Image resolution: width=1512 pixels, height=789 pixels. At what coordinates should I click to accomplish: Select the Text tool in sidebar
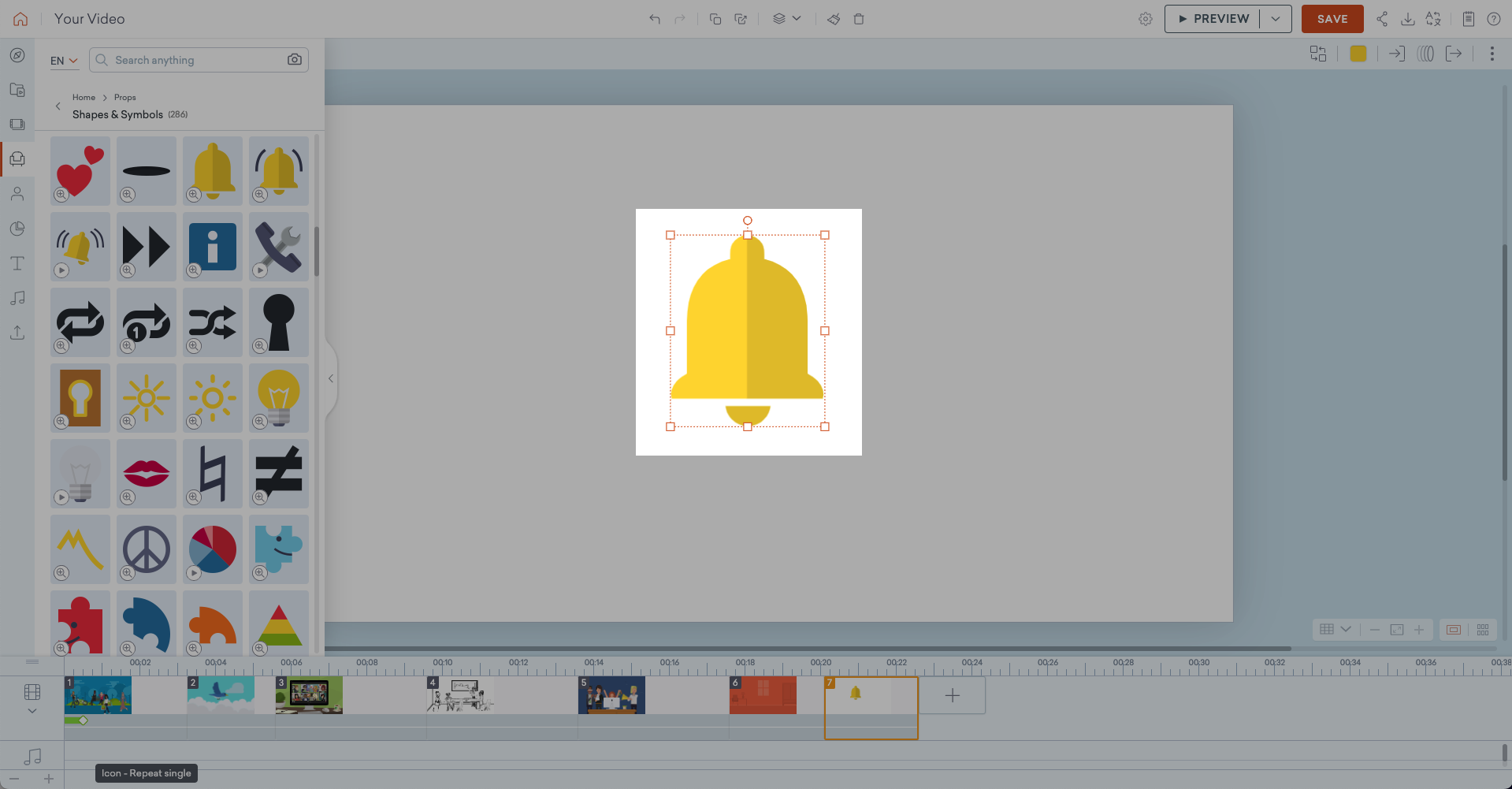17,263
